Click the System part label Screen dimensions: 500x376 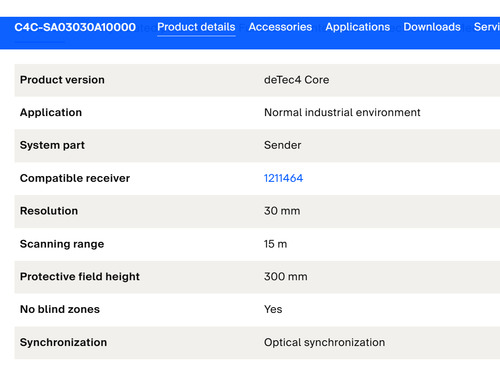tap(52, 145)
